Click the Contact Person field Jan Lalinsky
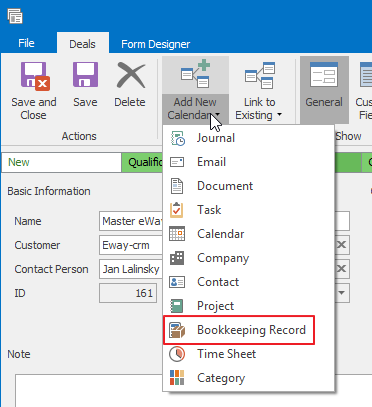This screenshot has height=407, width=372. tap(131, 269)
